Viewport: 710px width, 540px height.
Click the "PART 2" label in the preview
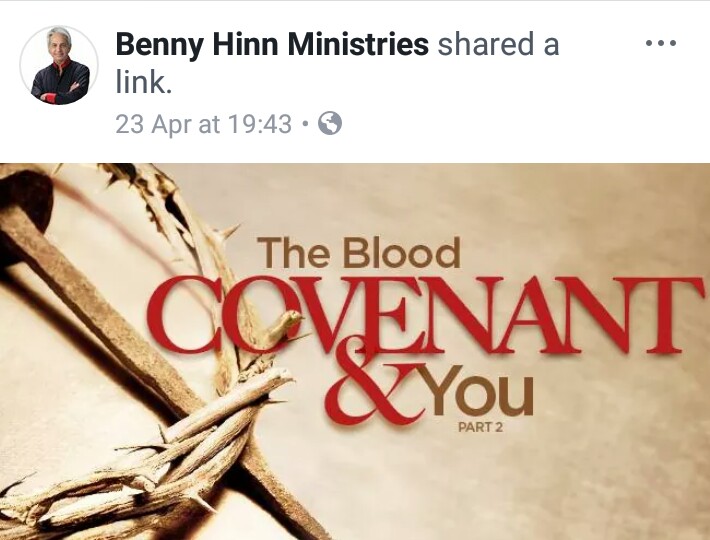pyautogui.click(x=480, y=427)
